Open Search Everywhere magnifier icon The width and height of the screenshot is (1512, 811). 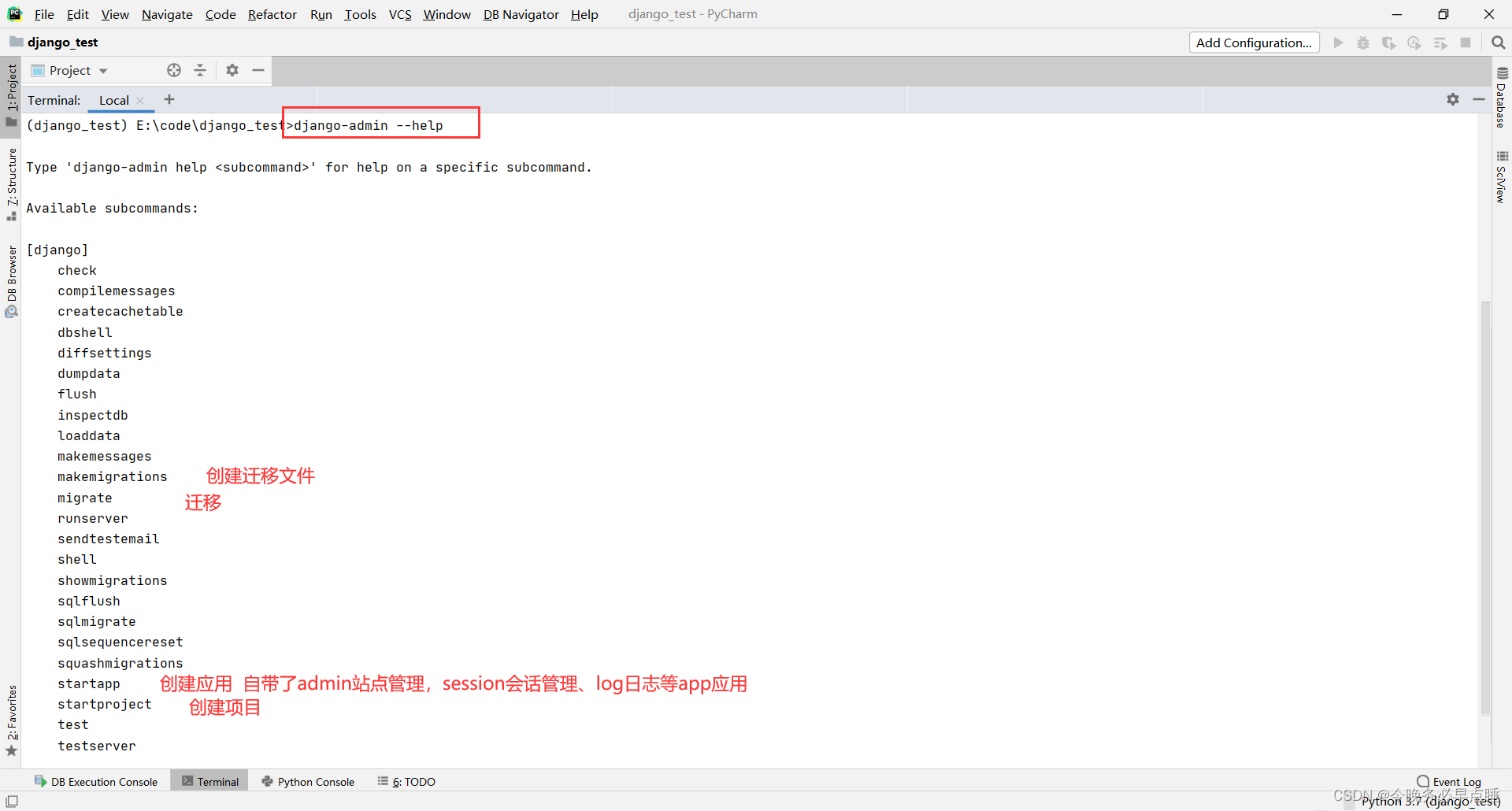coord(1498,43)
